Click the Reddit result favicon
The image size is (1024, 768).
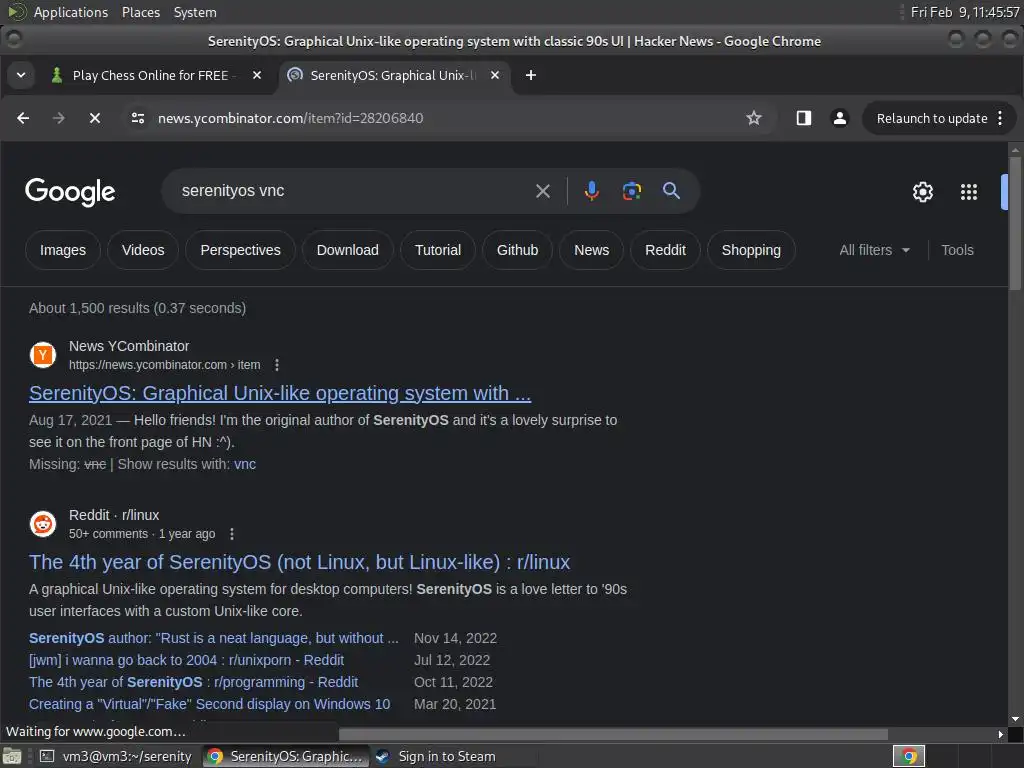pyautogui.click(x=43, y=524)
